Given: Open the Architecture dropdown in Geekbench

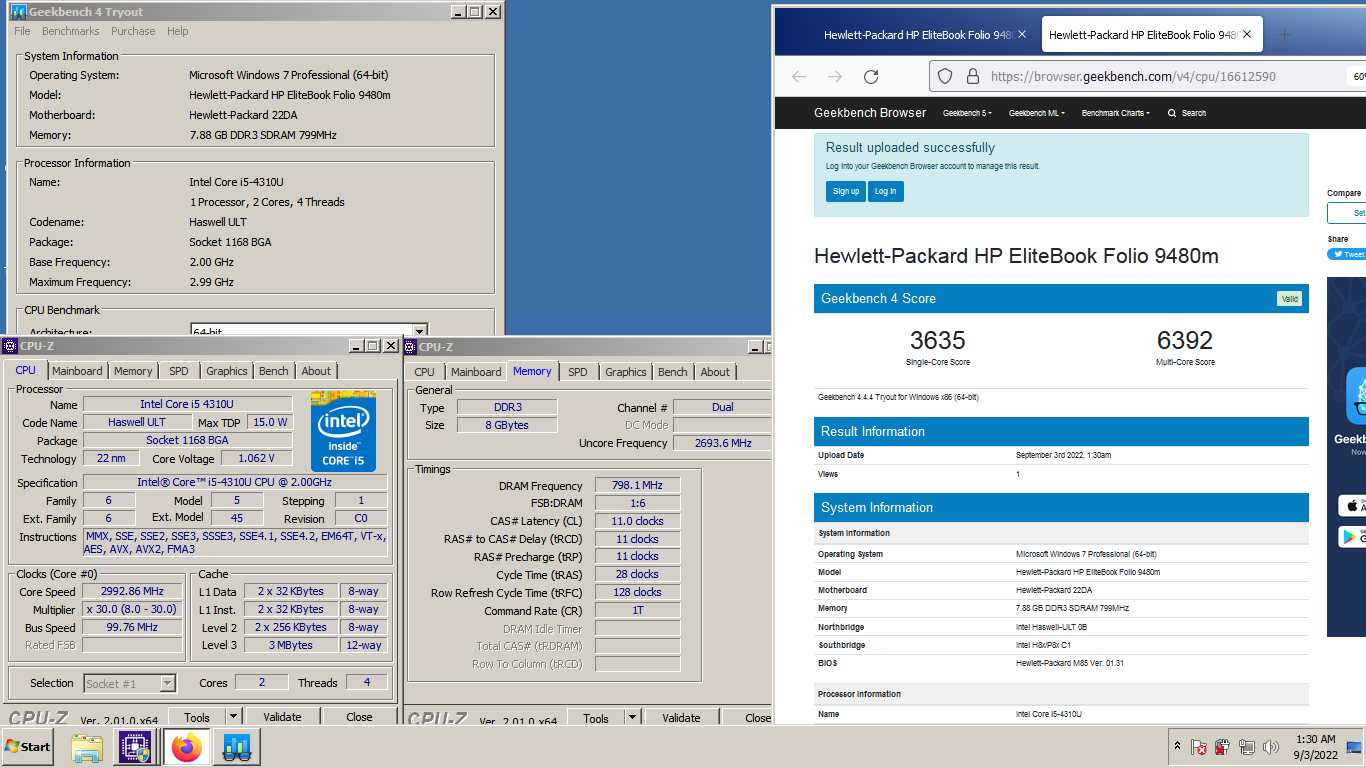Looking at the screenshot, I should 420,330.
